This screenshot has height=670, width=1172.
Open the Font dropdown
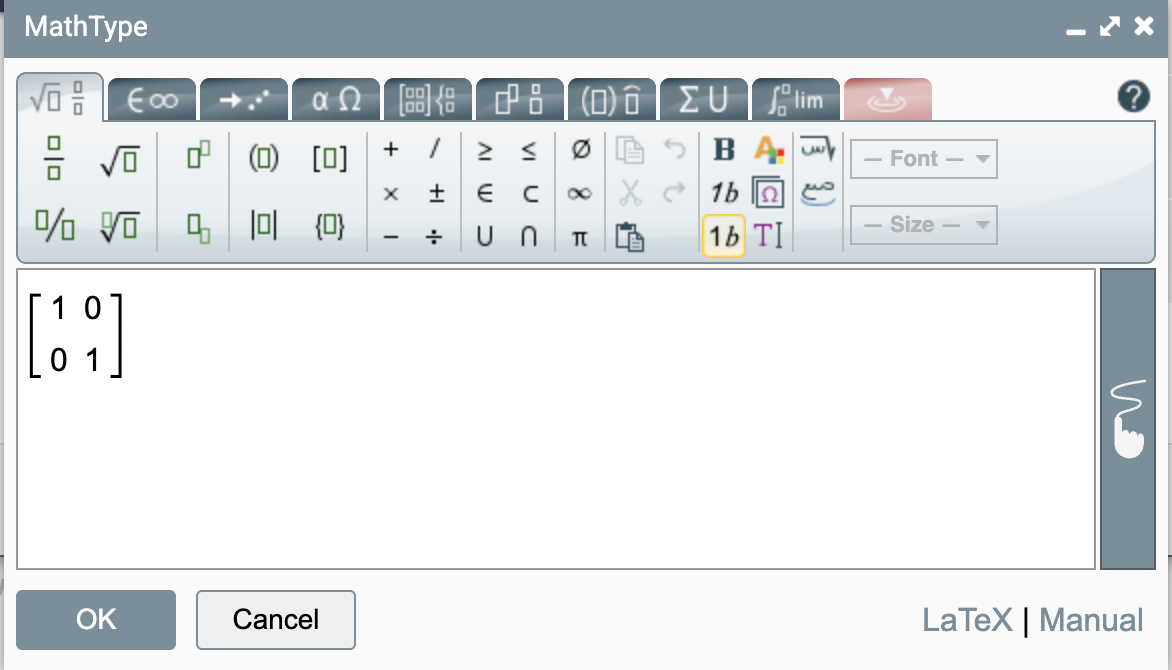(x=921, y=158)
